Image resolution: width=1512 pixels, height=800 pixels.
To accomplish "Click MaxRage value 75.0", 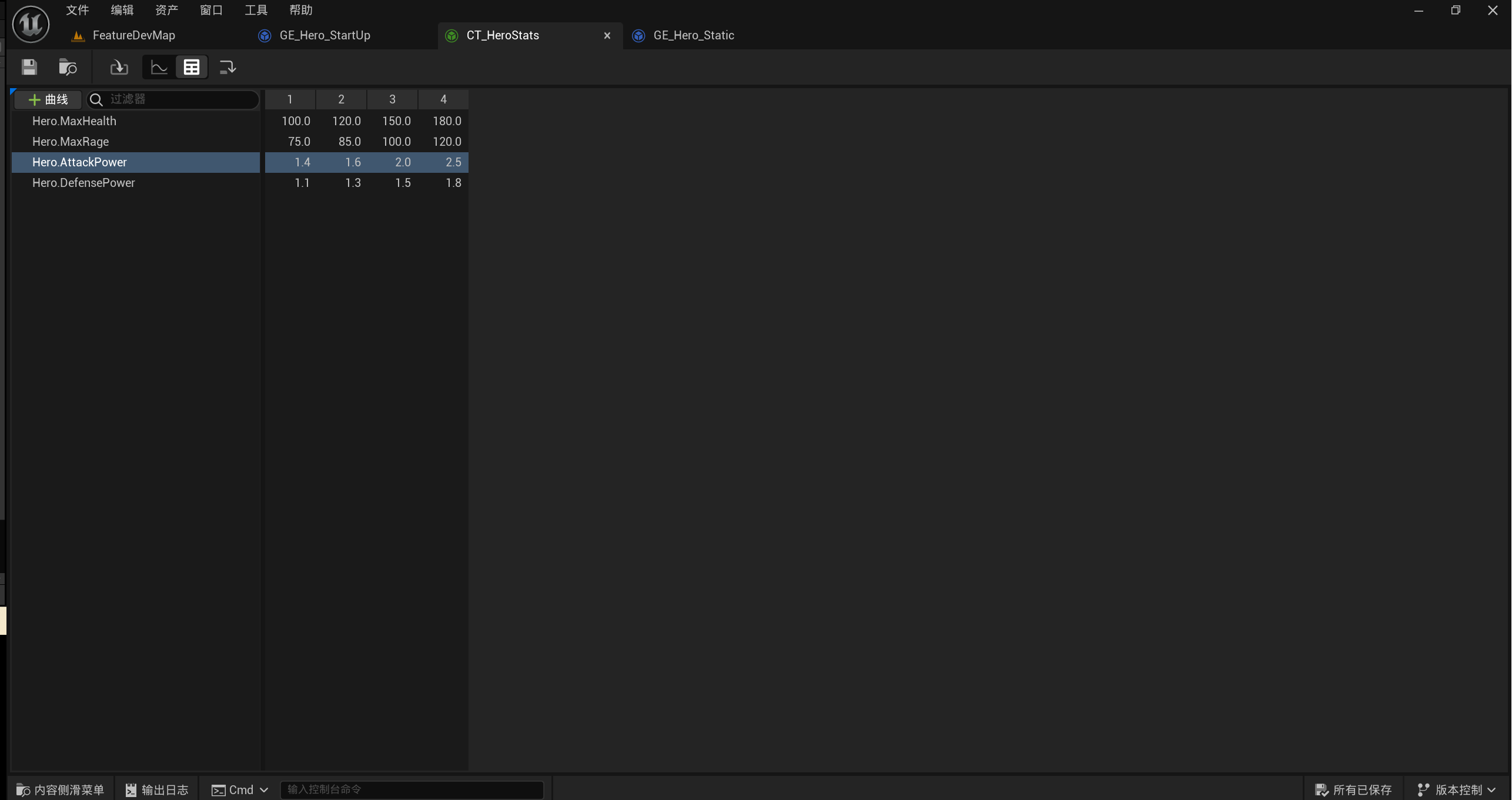I will click(x=299, y=142).
